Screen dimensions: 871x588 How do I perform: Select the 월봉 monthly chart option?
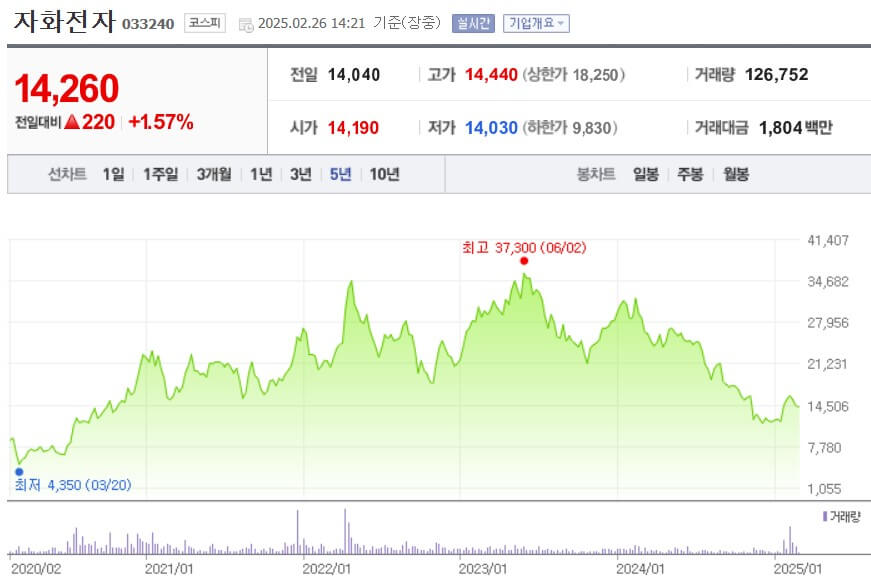(x=734, y=173)
